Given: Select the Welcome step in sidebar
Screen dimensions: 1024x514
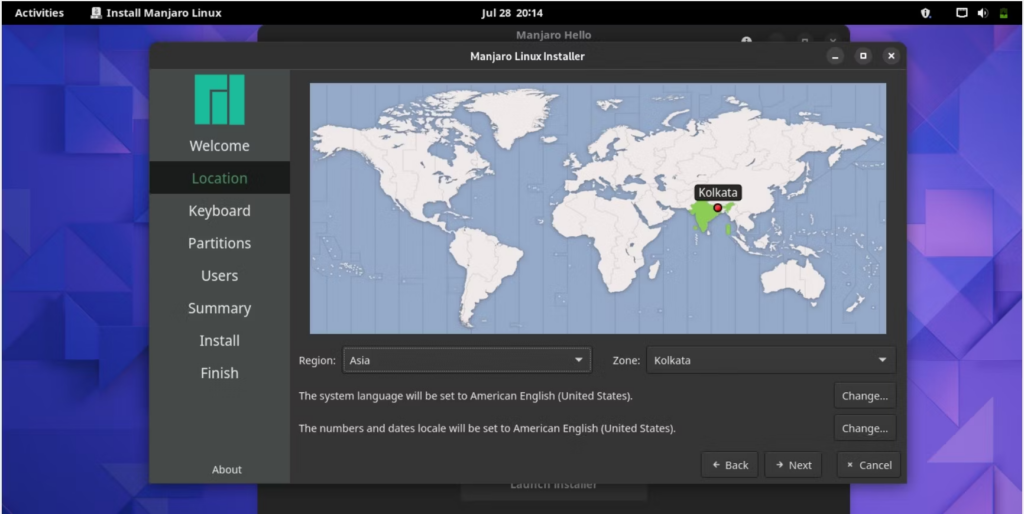Looking at the screenshot, I should pos(219,146).
